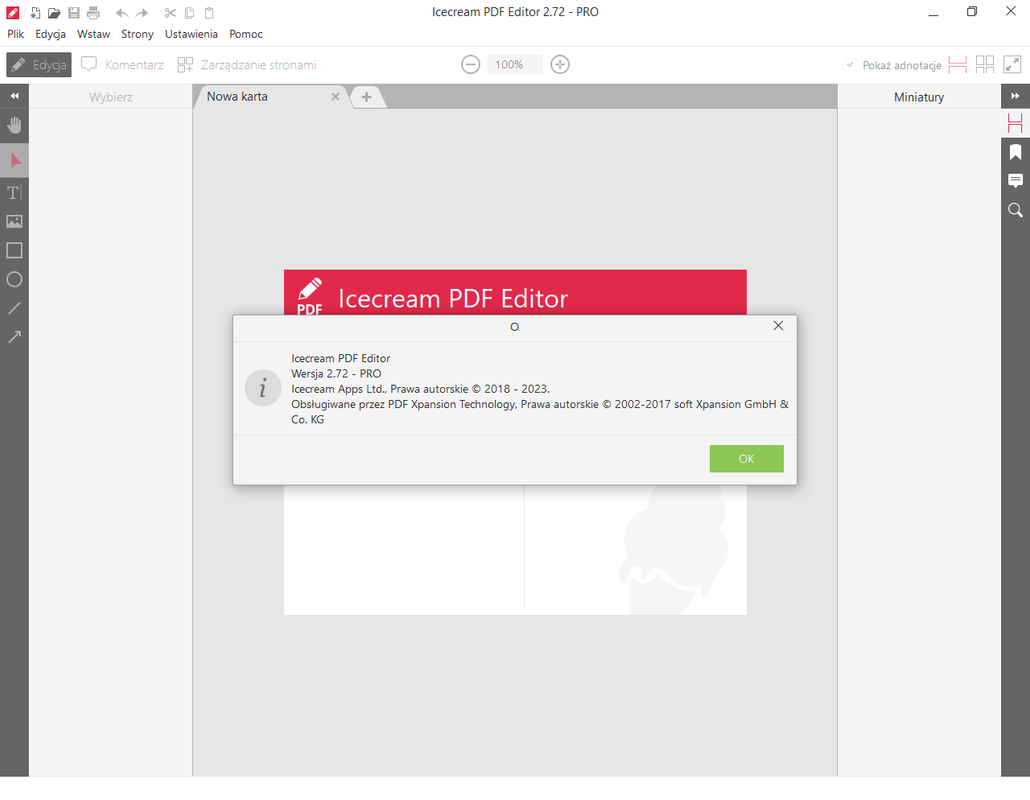Save document using the floppy disk icon

[74, 12]
